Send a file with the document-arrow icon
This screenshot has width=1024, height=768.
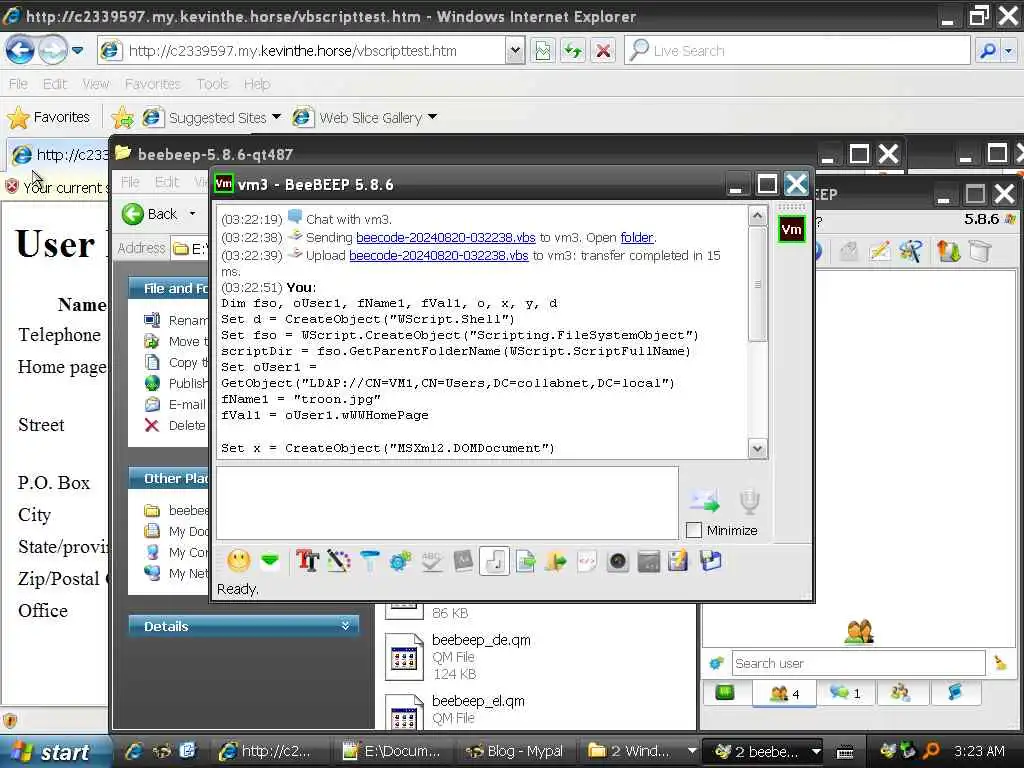coord(526,561)
